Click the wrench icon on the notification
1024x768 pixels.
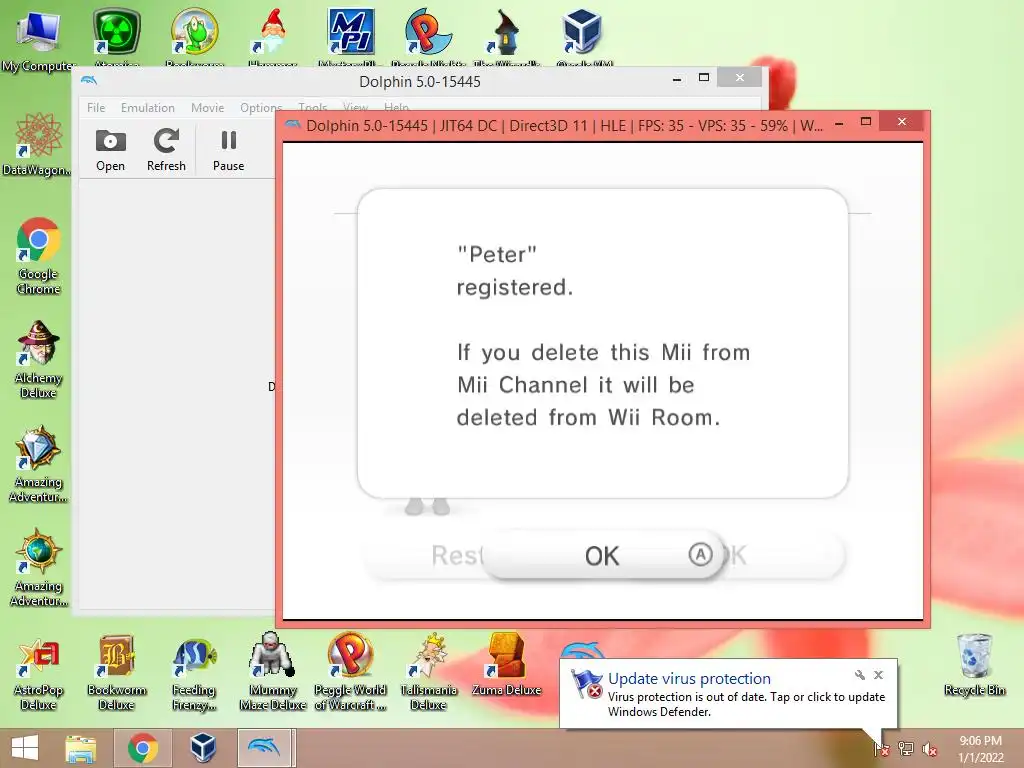tap(859, 675)
